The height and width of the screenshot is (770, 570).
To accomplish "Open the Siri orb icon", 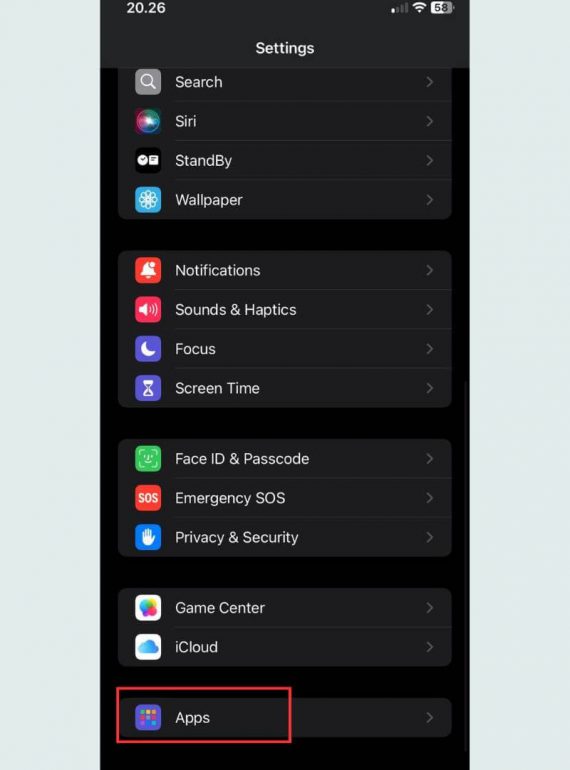I will point(148,121).
